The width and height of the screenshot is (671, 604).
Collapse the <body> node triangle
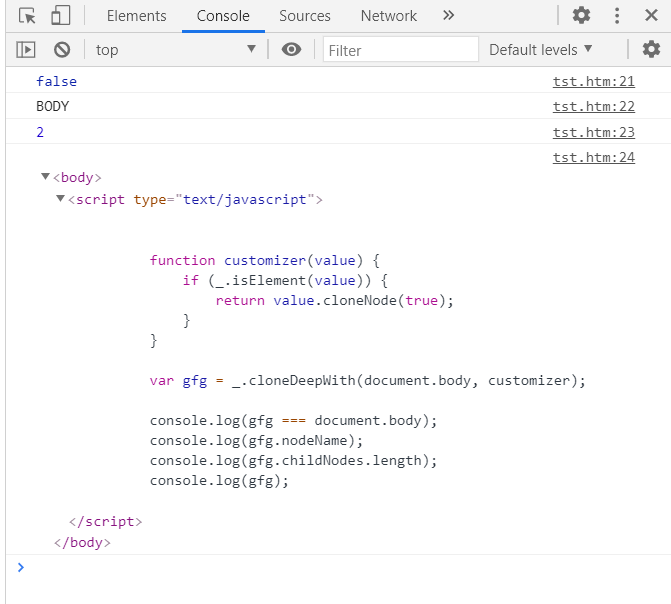tap(45, 176)
